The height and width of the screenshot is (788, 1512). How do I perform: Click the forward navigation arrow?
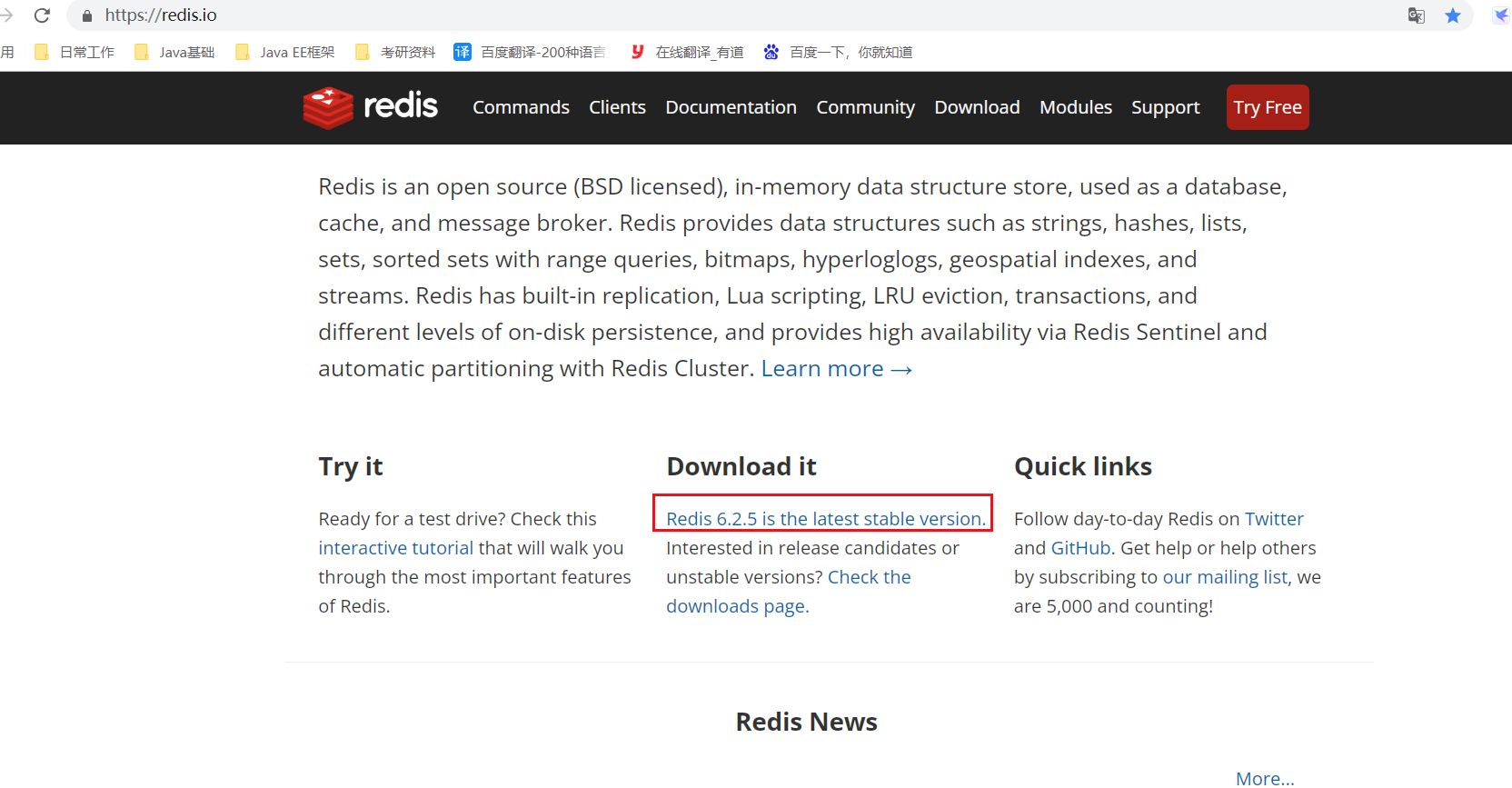(x=6, y=15)
